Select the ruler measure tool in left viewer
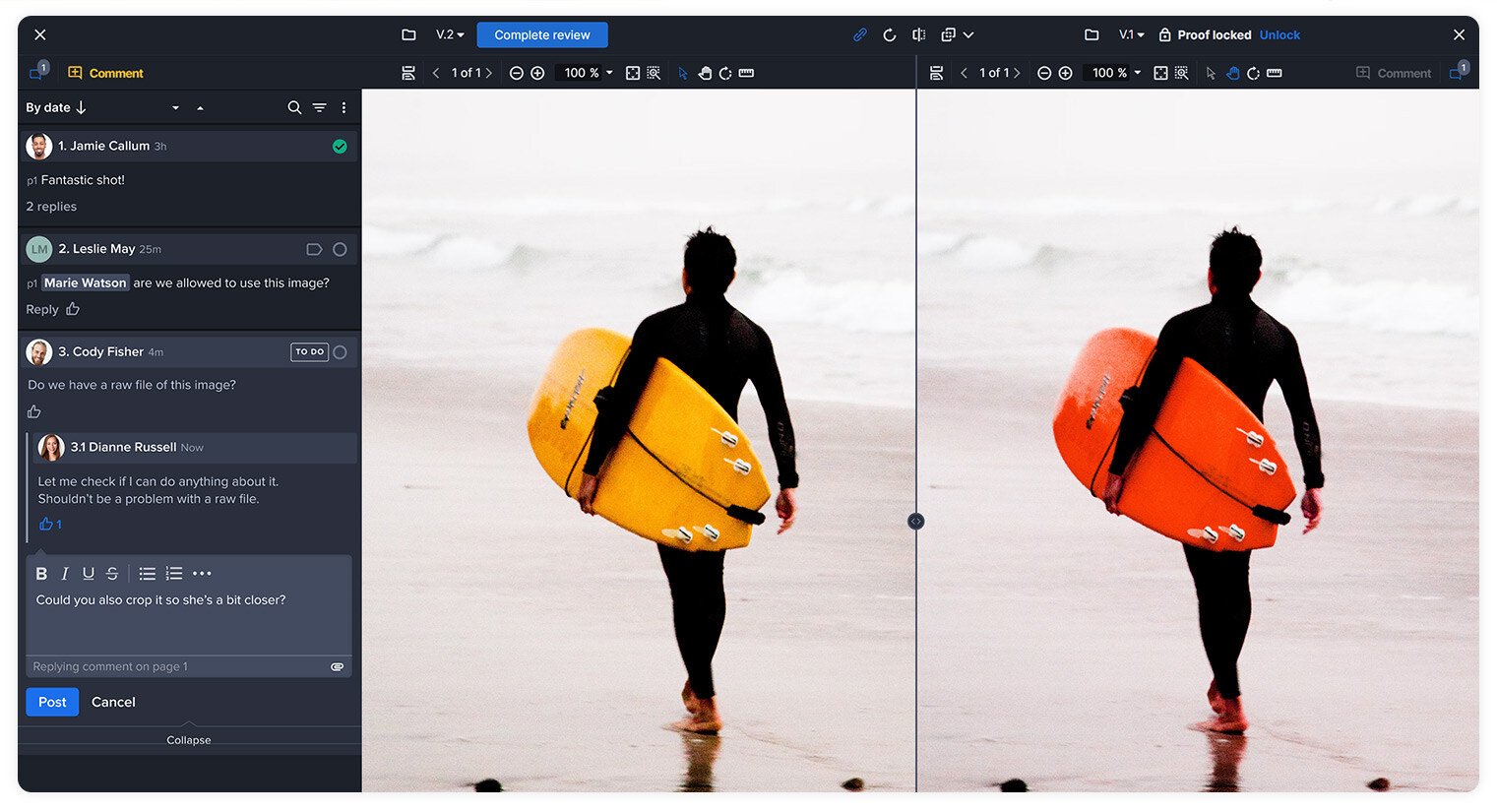This screenshot has width=1497, height=812. pos(746,73)
